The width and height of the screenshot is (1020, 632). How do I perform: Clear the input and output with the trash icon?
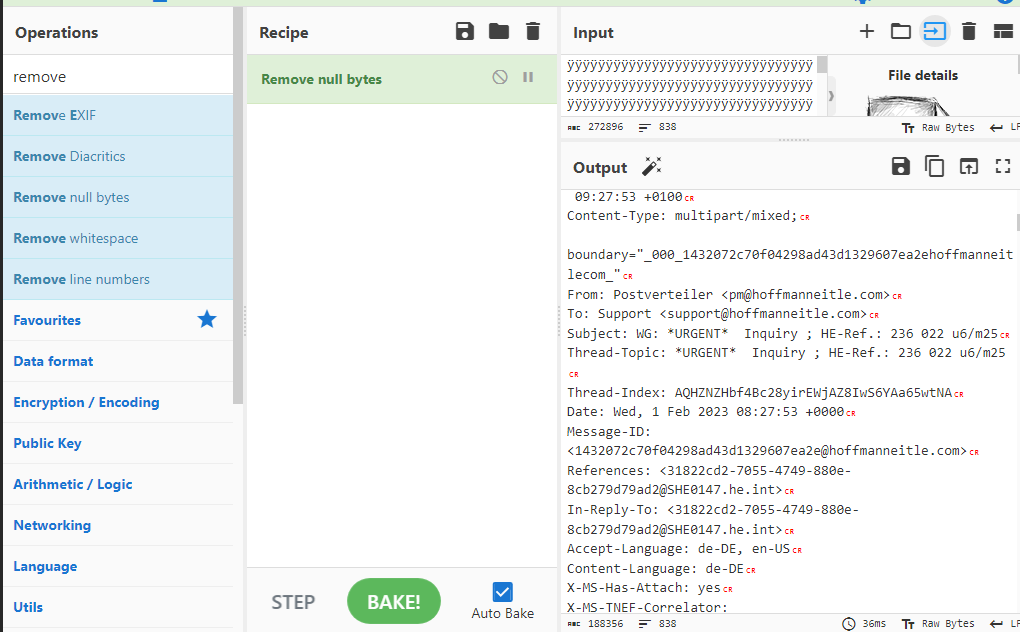[x=968, y=32]
